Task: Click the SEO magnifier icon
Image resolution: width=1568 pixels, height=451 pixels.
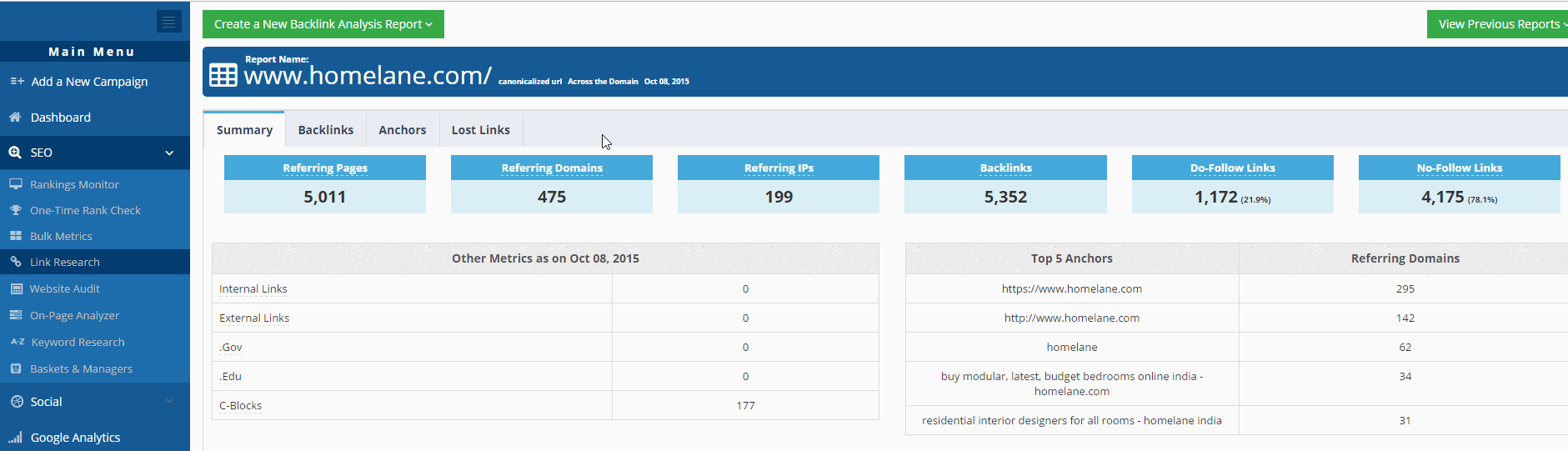Action: click(x=15, y=153)
